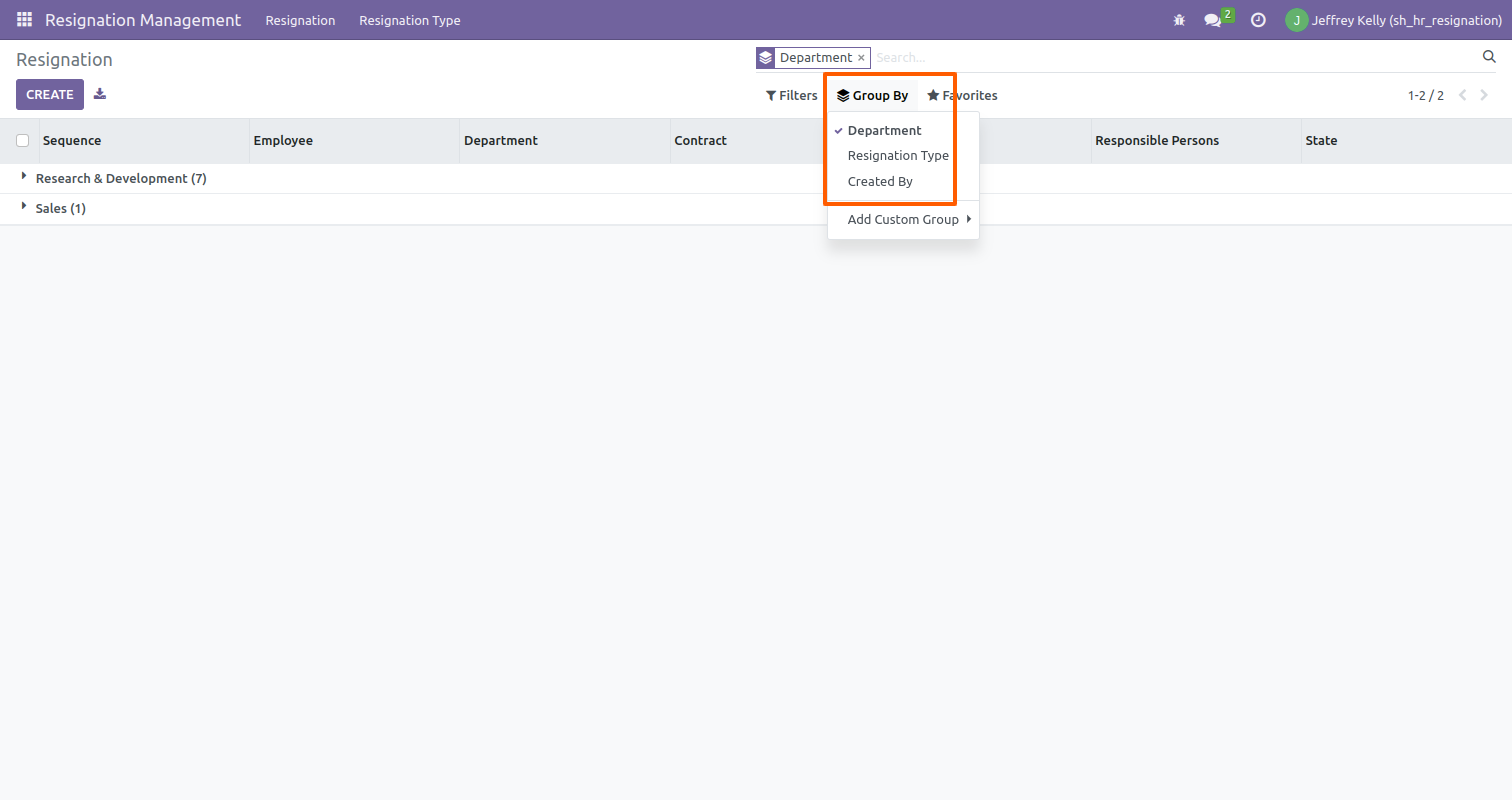Click the green J user avatar
This screenshot has height=800, width=1512.
pyautogui.click(x=1297, y=20)
